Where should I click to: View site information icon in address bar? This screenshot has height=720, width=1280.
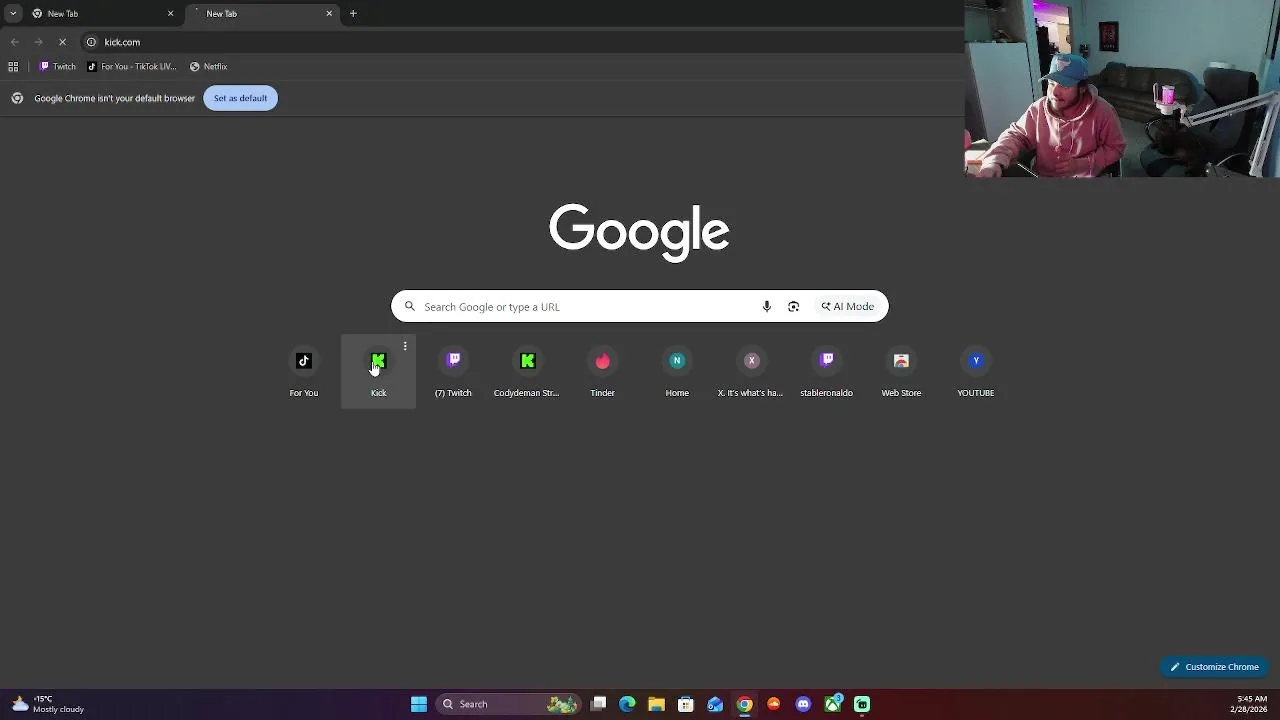[91, 42]
